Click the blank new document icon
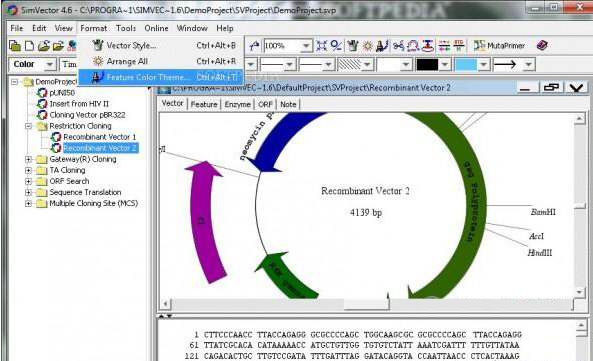Image resolution: width=593 pixels, height=361 pixels. tap(29, 46)
